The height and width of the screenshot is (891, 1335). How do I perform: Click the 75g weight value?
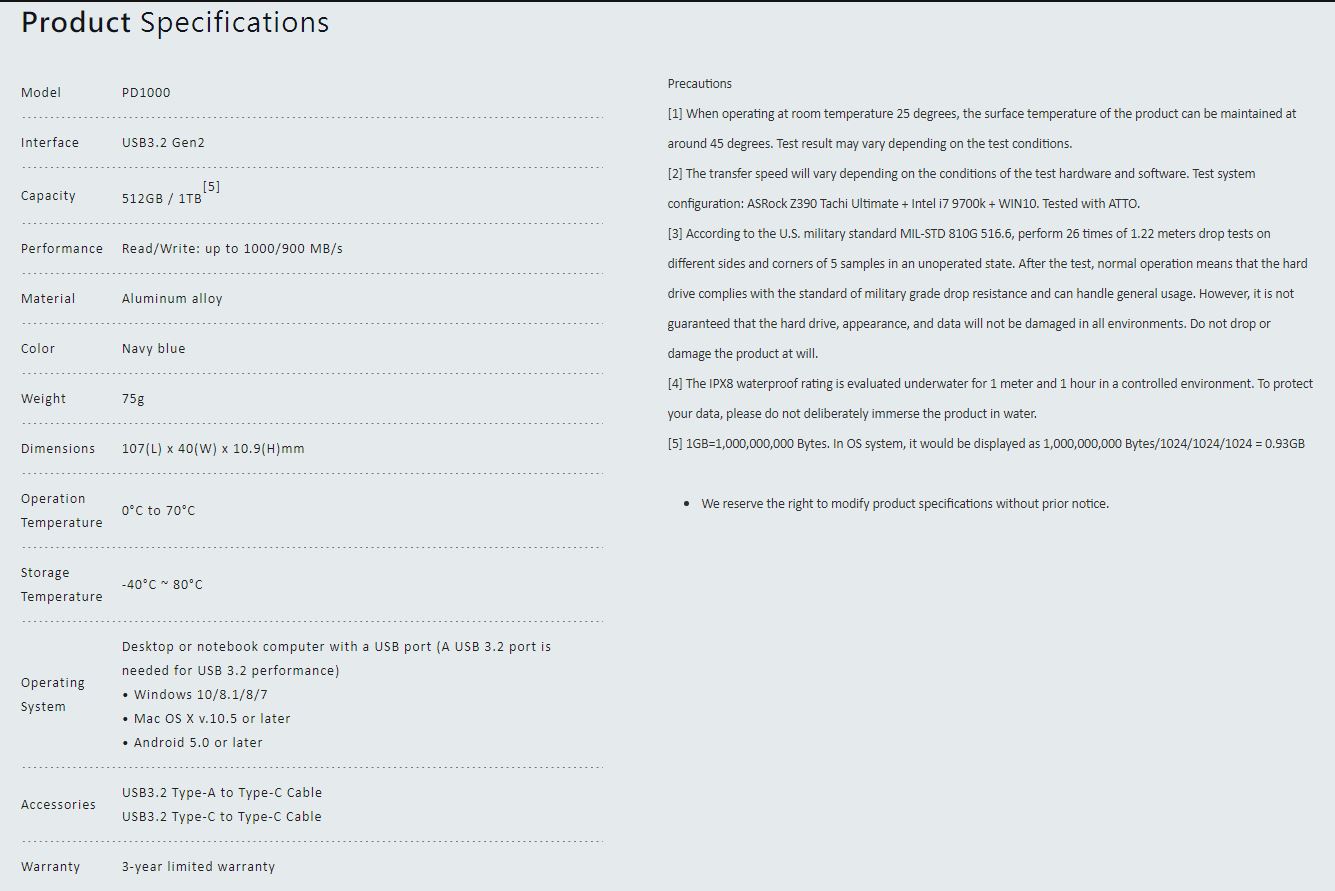[133, 399]
